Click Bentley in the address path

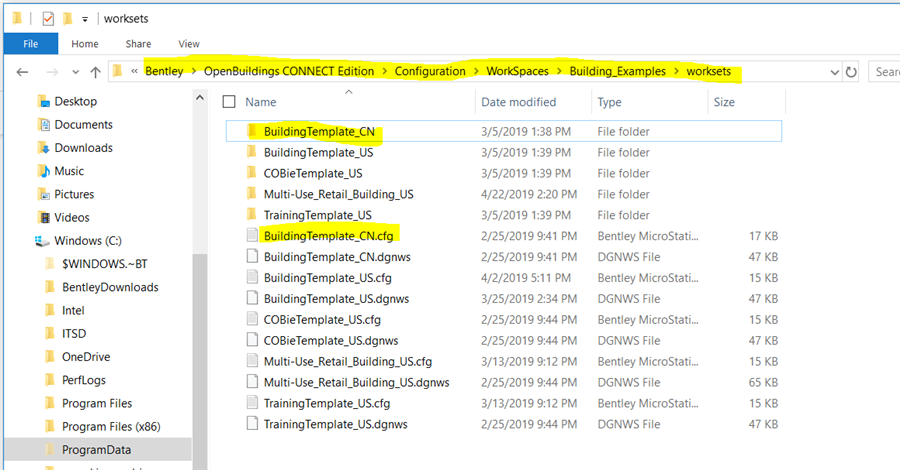[x=164, y=71]
